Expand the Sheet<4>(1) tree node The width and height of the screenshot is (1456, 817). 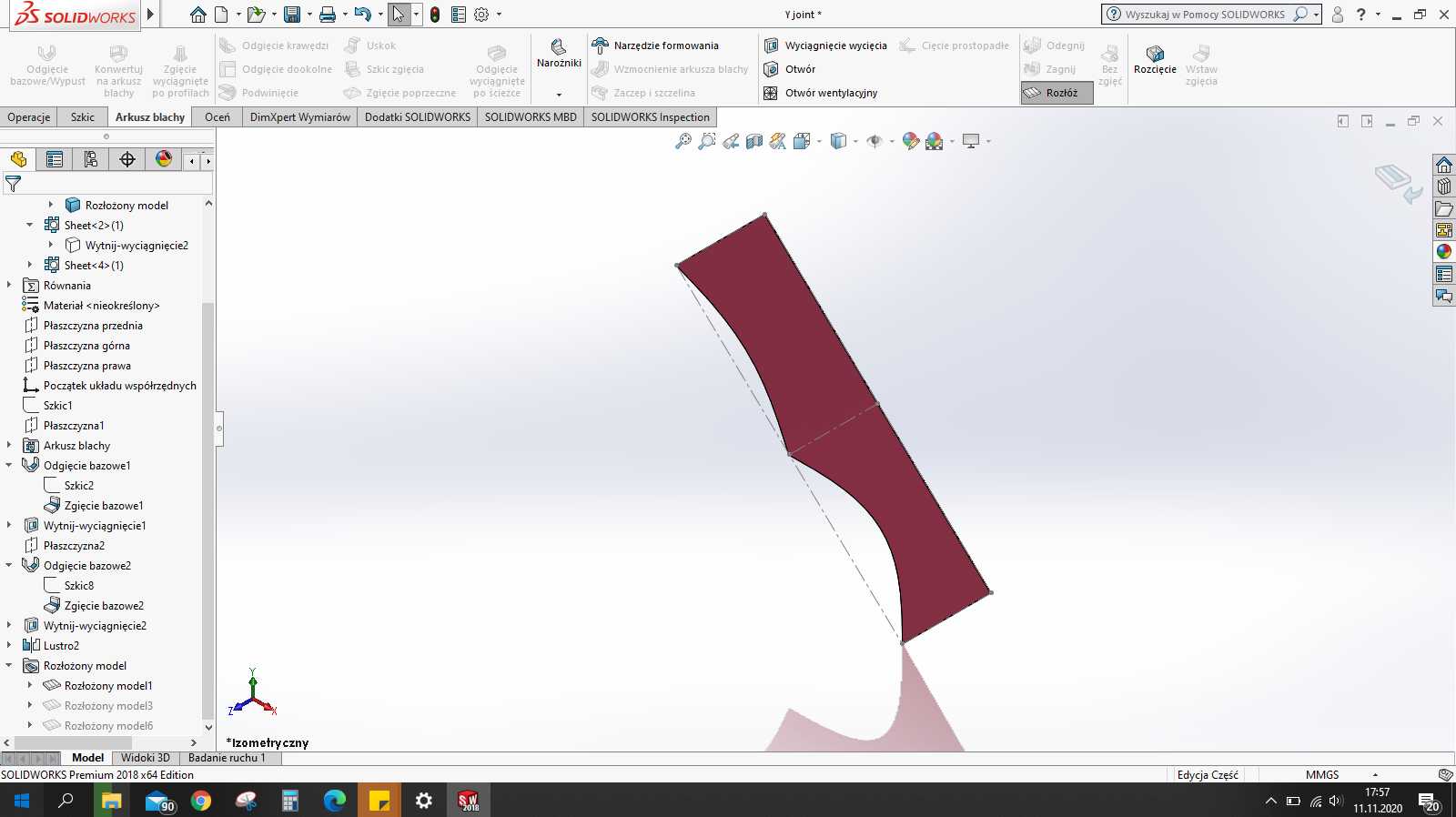click(30, 266)
